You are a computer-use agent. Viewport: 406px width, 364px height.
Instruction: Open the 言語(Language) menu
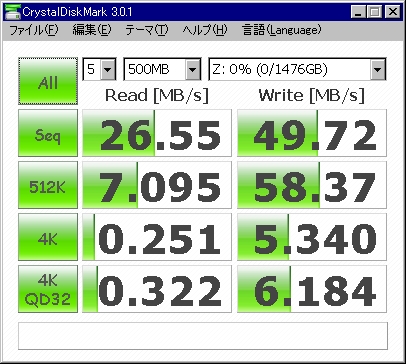(x=282, y=30)
